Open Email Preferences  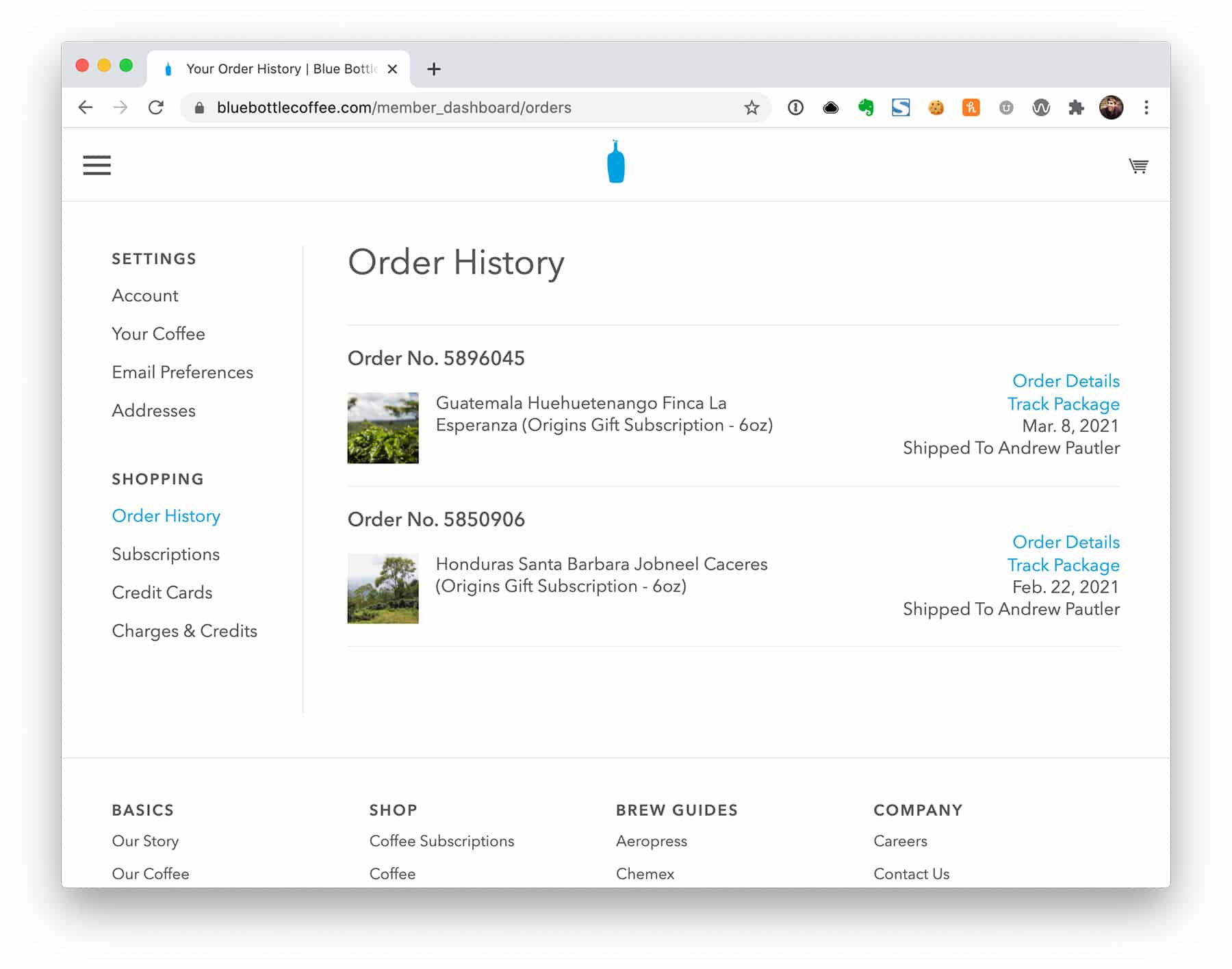[x=182, y=372]
